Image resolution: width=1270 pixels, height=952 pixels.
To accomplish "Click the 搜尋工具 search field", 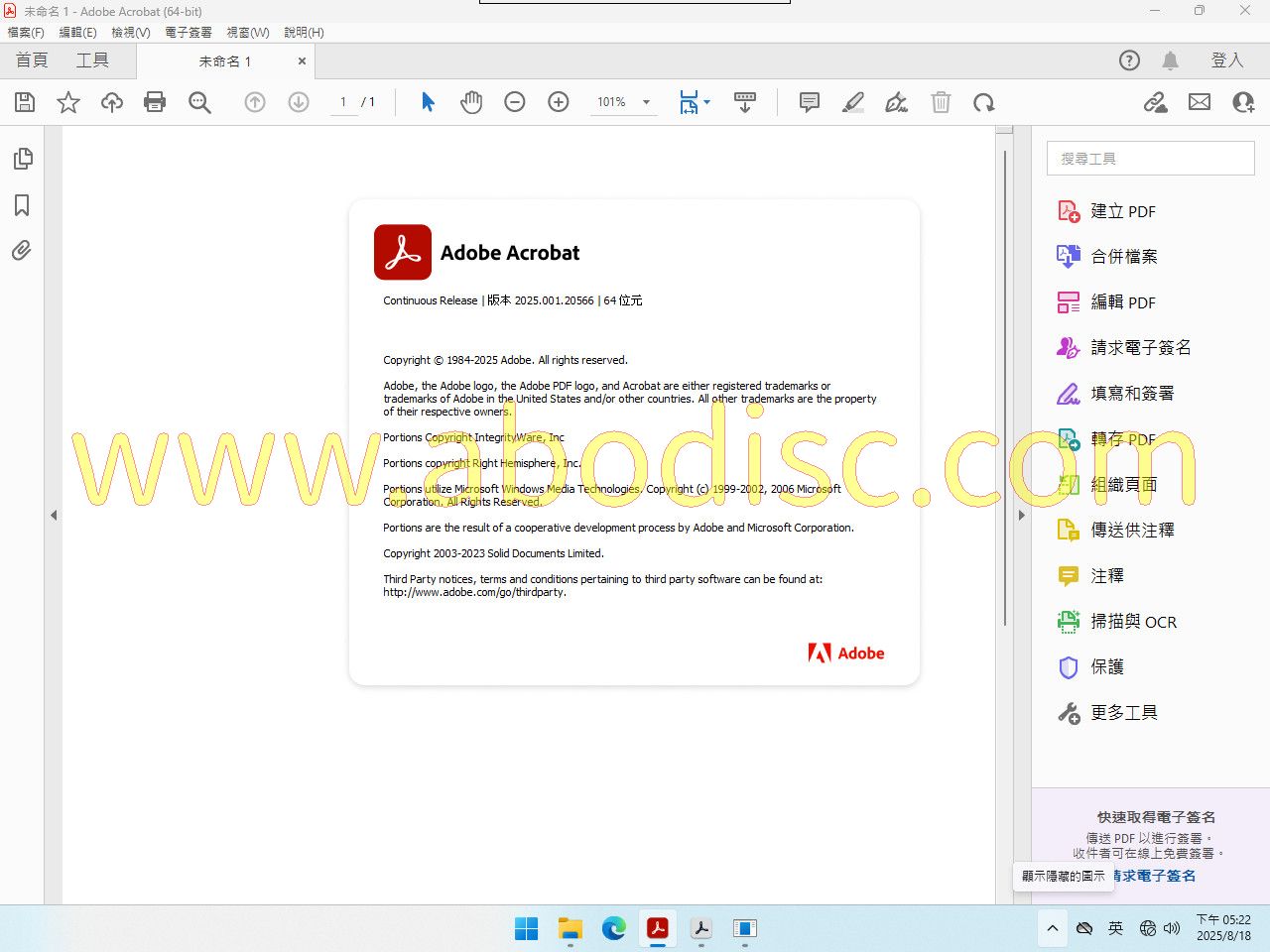I will 1151,159.
